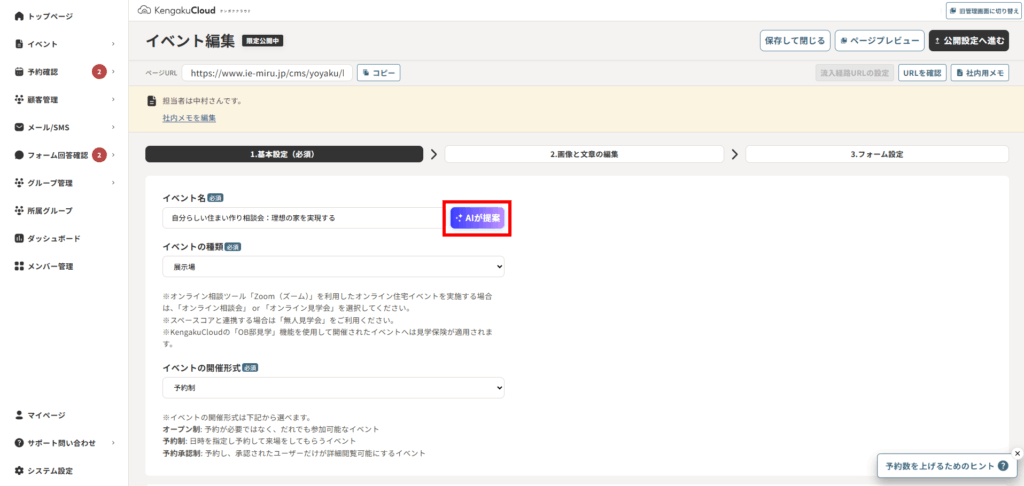
Task: Open ページプレビュー
Action: pyautogui.click(x=879, y=41)
